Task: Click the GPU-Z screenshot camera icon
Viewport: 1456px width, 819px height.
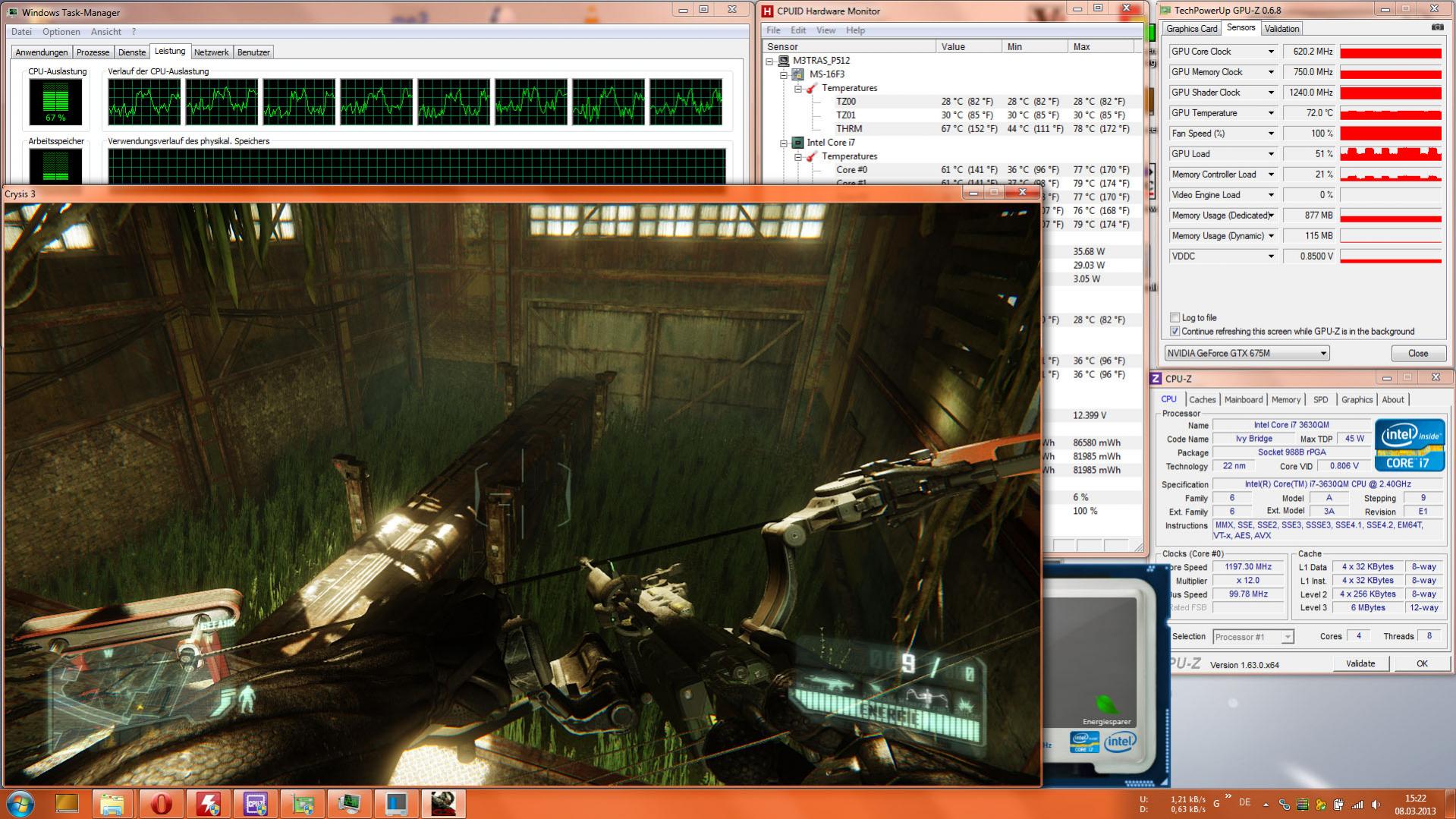Action: [x=1438, y=27]
